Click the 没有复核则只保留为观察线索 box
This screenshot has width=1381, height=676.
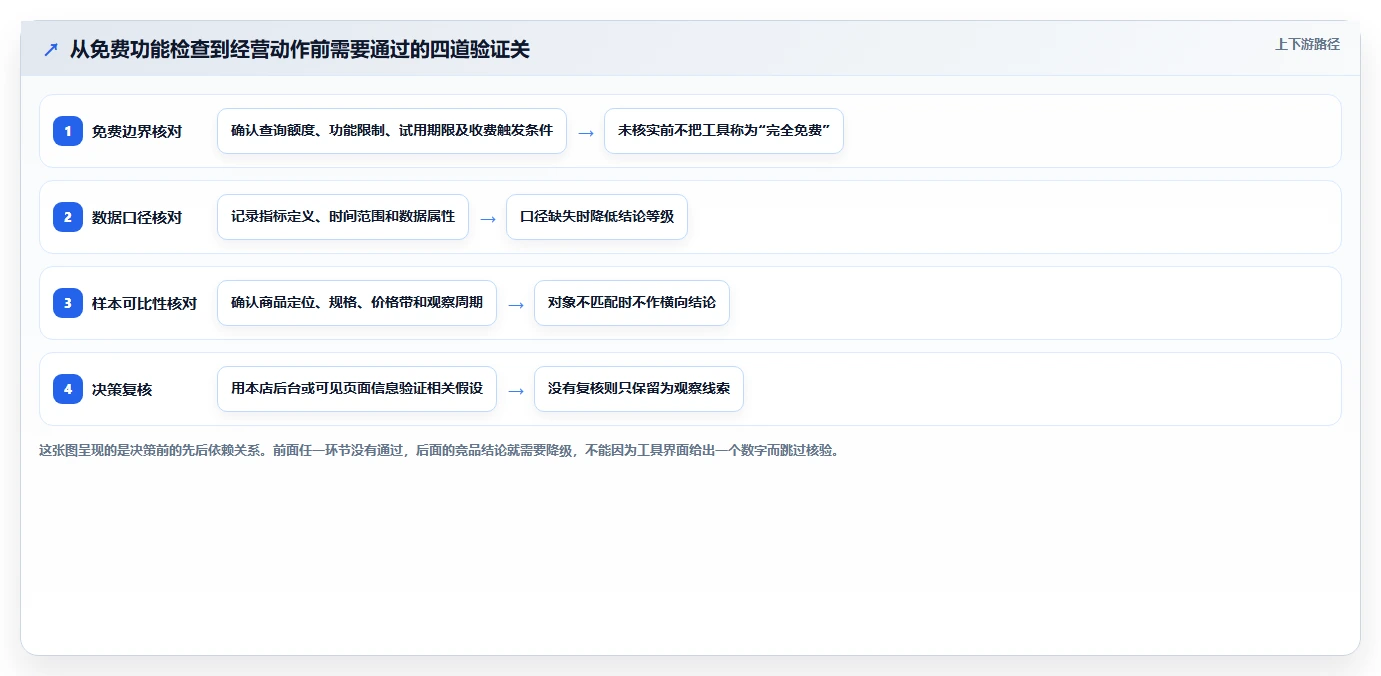click(639, 389)
